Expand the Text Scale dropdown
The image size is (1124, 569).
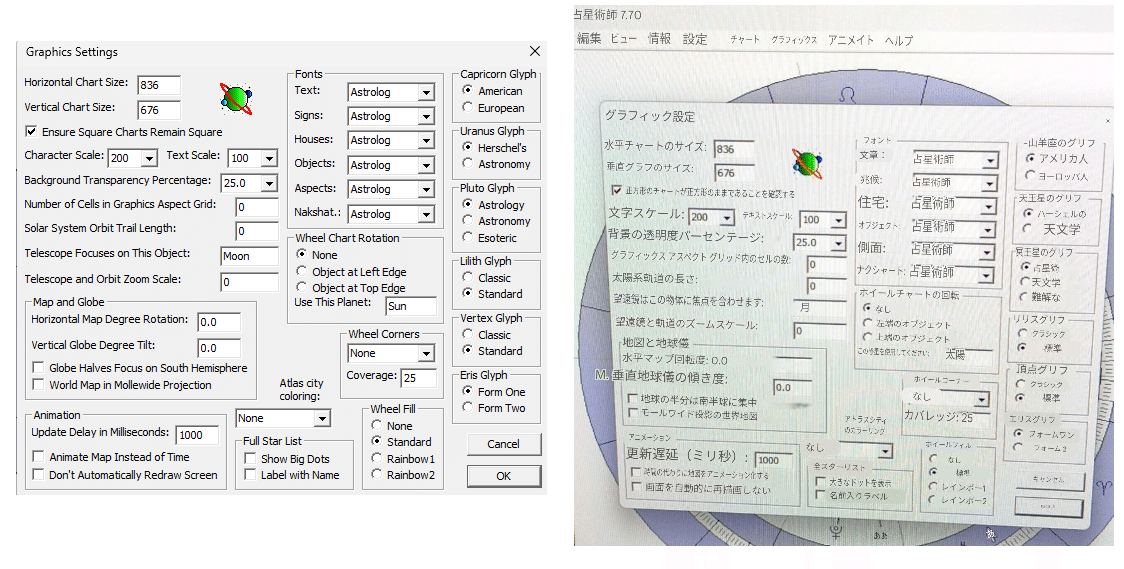(x=269, y=158)
